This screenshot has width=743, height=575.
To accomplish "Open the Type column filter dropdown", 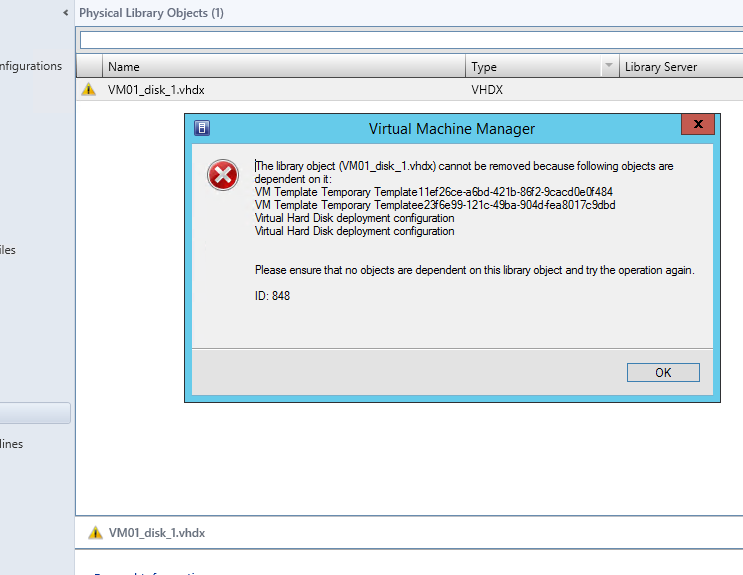I will (x=608, y=67).
